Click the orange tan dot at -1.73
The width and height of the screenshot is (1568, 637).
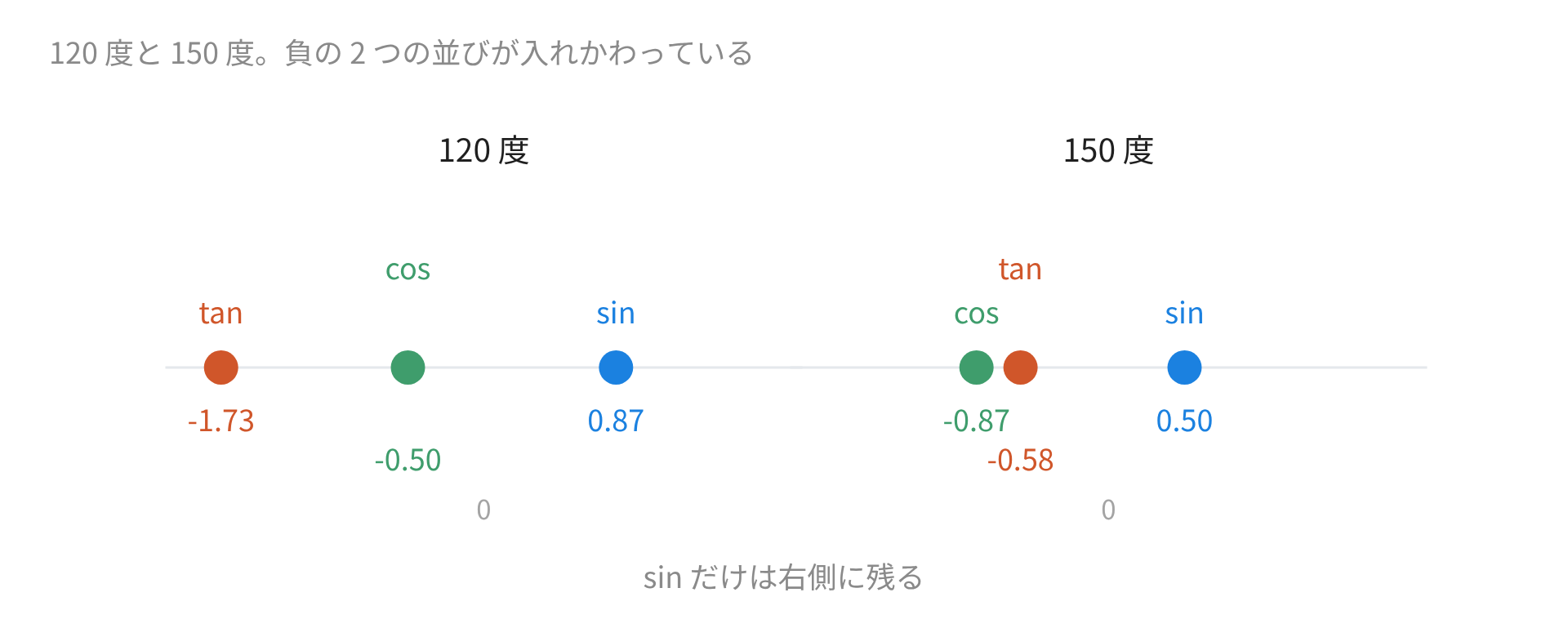tap(220, 367)
